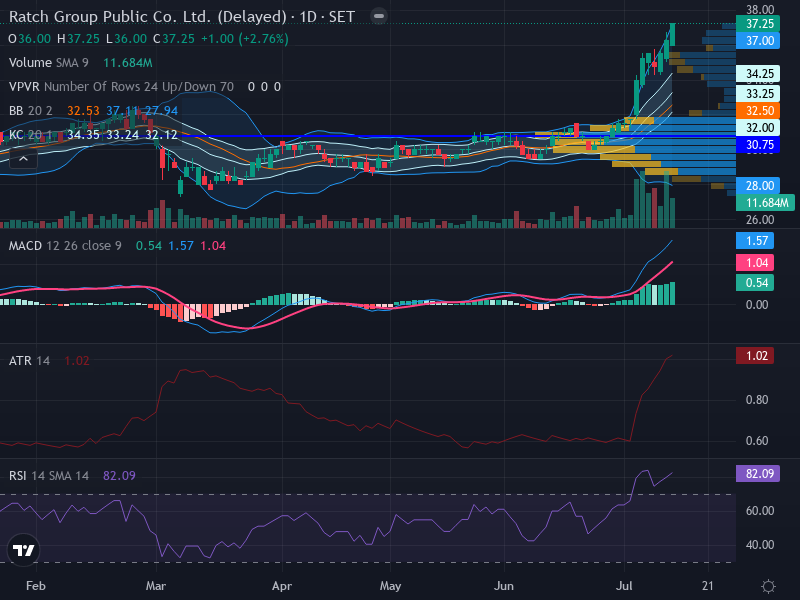Open chart settings gear icon

[x=768, y=586]
